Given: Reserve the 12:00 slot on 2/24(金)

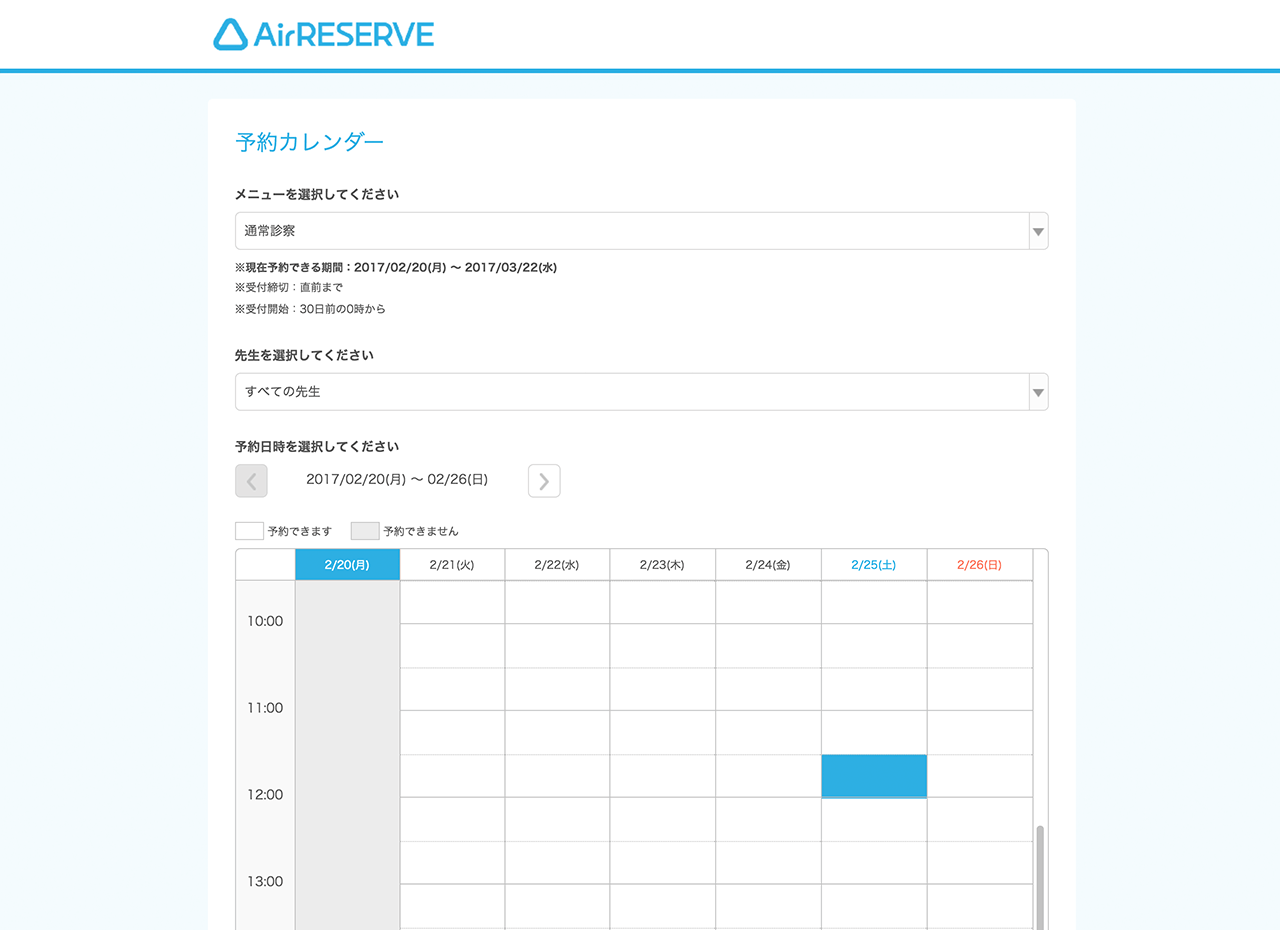Looking at the screenshot, I should pyautogui.click(x=768, y=819).
